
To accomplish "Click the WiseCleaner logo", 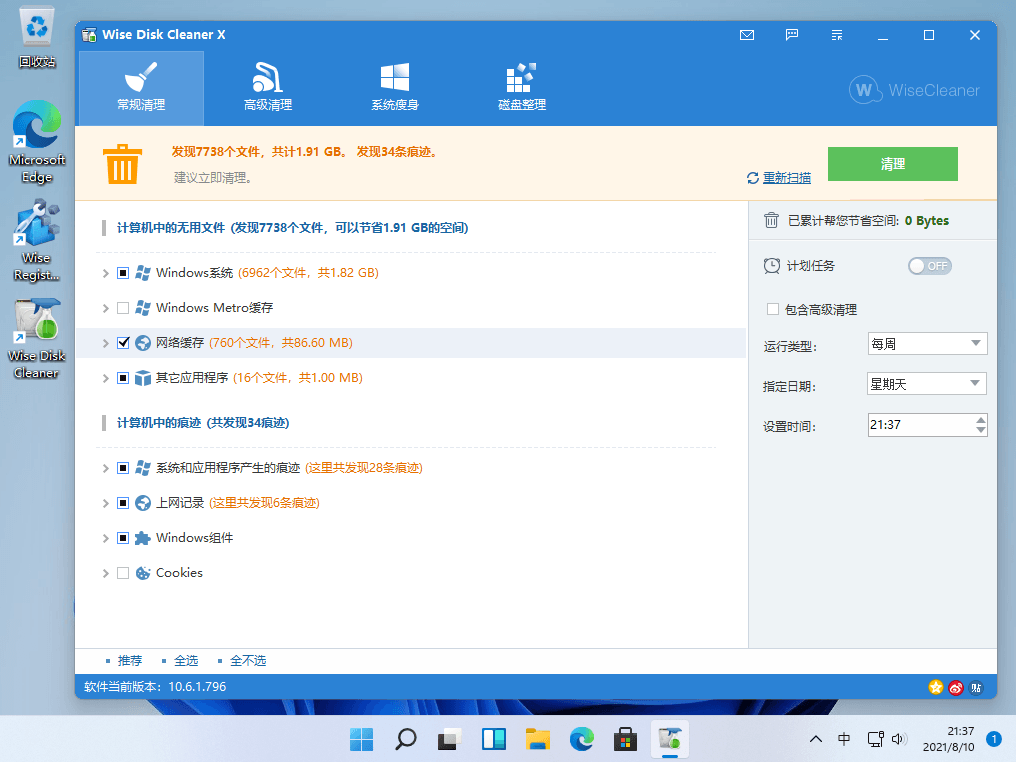I will [x=915, y=90].
